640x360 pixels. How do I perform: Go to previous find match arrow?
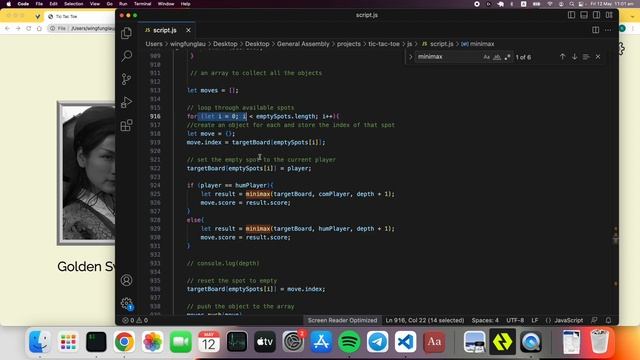[562, 57]
